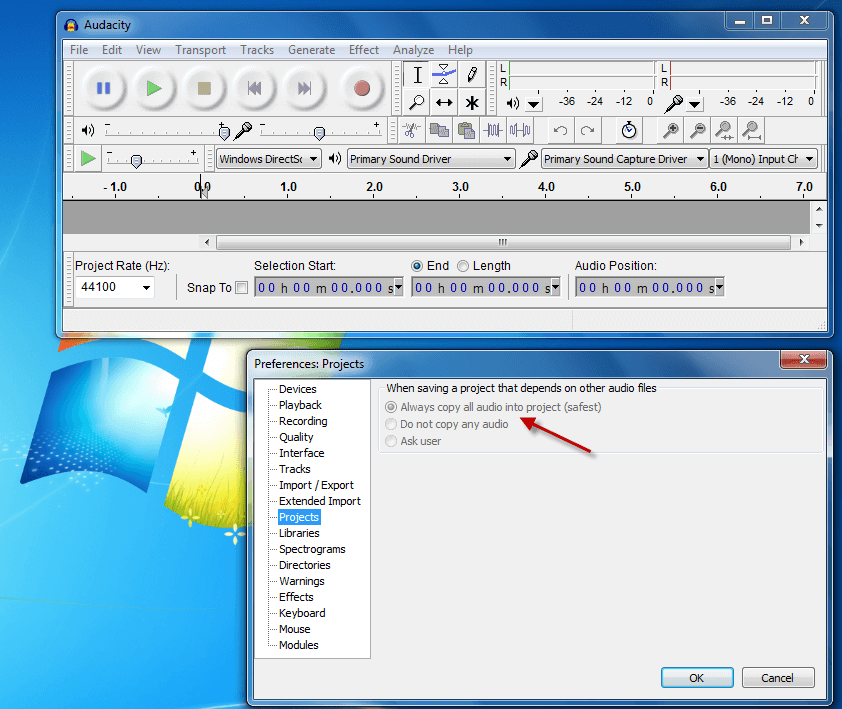The height and width of the screenshot is (709, 842).
Task: Select the Selection (I-beam) tool
Action: coord(417,75)
